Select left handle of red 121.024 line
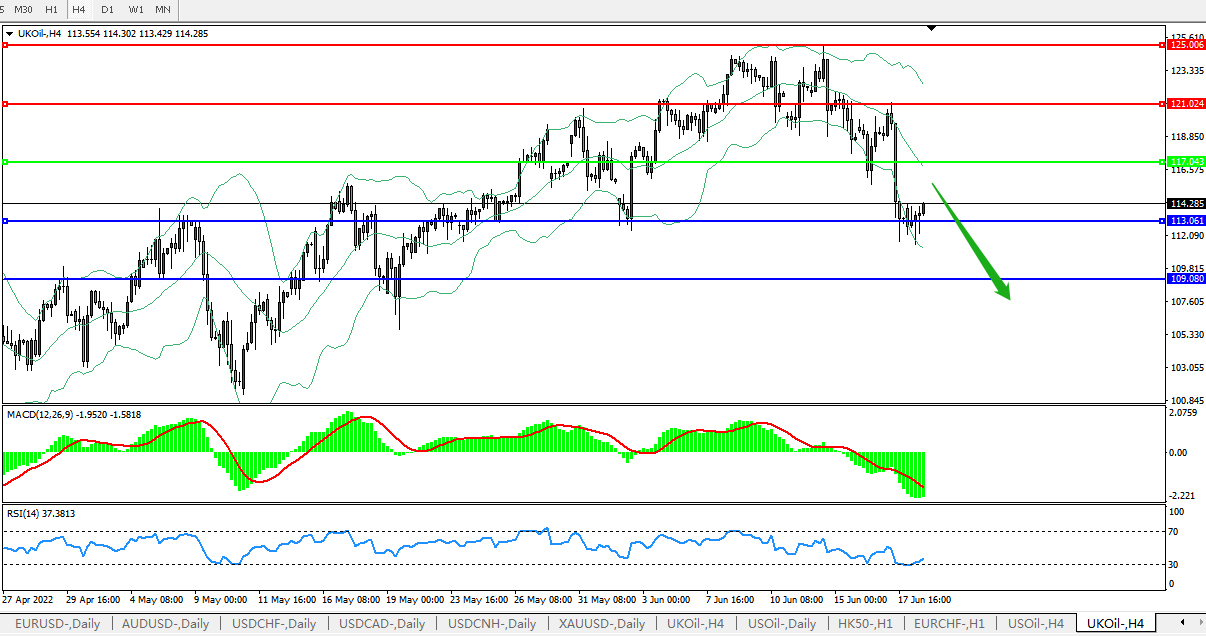Image resolution: width=1206 pixels, height=636 pixels. 6,104
